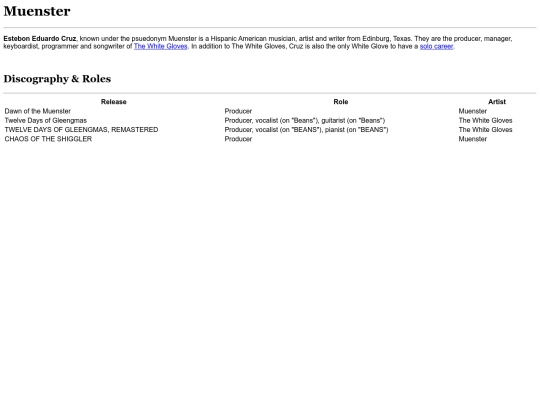Viewport: 540px width, 405px height.
Task: Click the role cell mentioning pianist on "BEANS"
Action: [x=307, y=130]
